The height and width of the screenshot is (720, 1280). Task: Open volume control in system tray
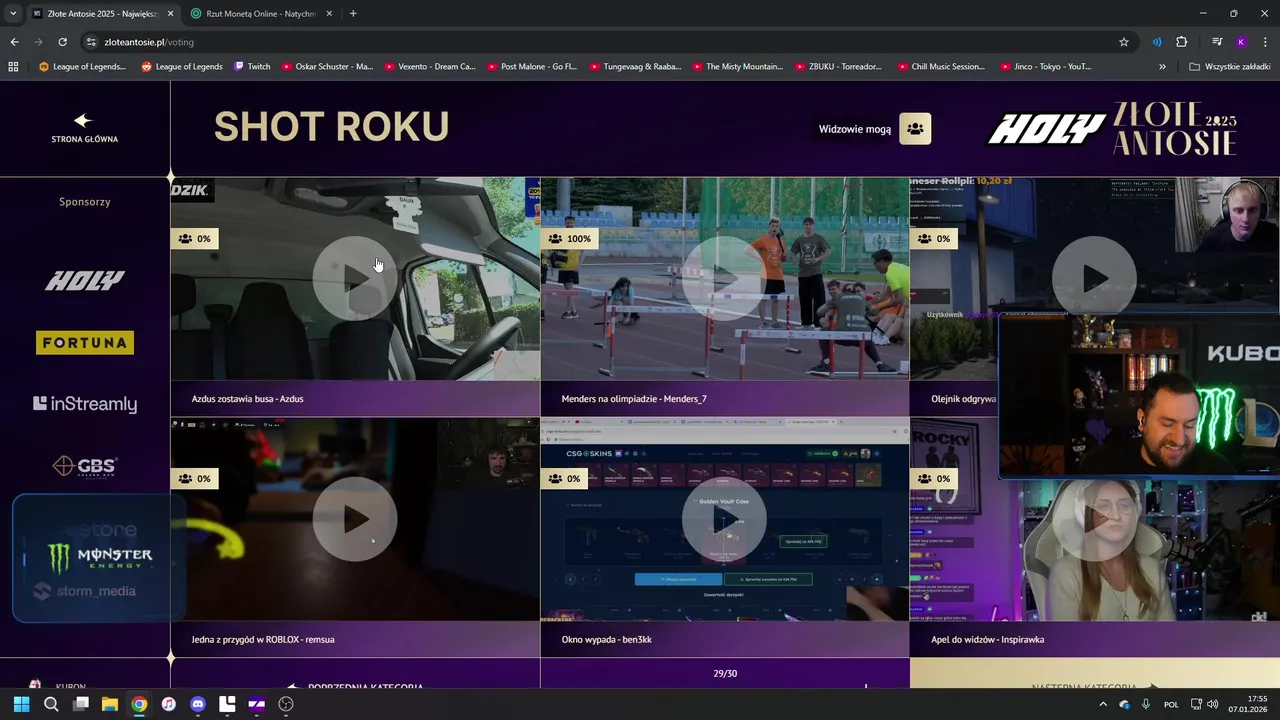click(1212, 704)
